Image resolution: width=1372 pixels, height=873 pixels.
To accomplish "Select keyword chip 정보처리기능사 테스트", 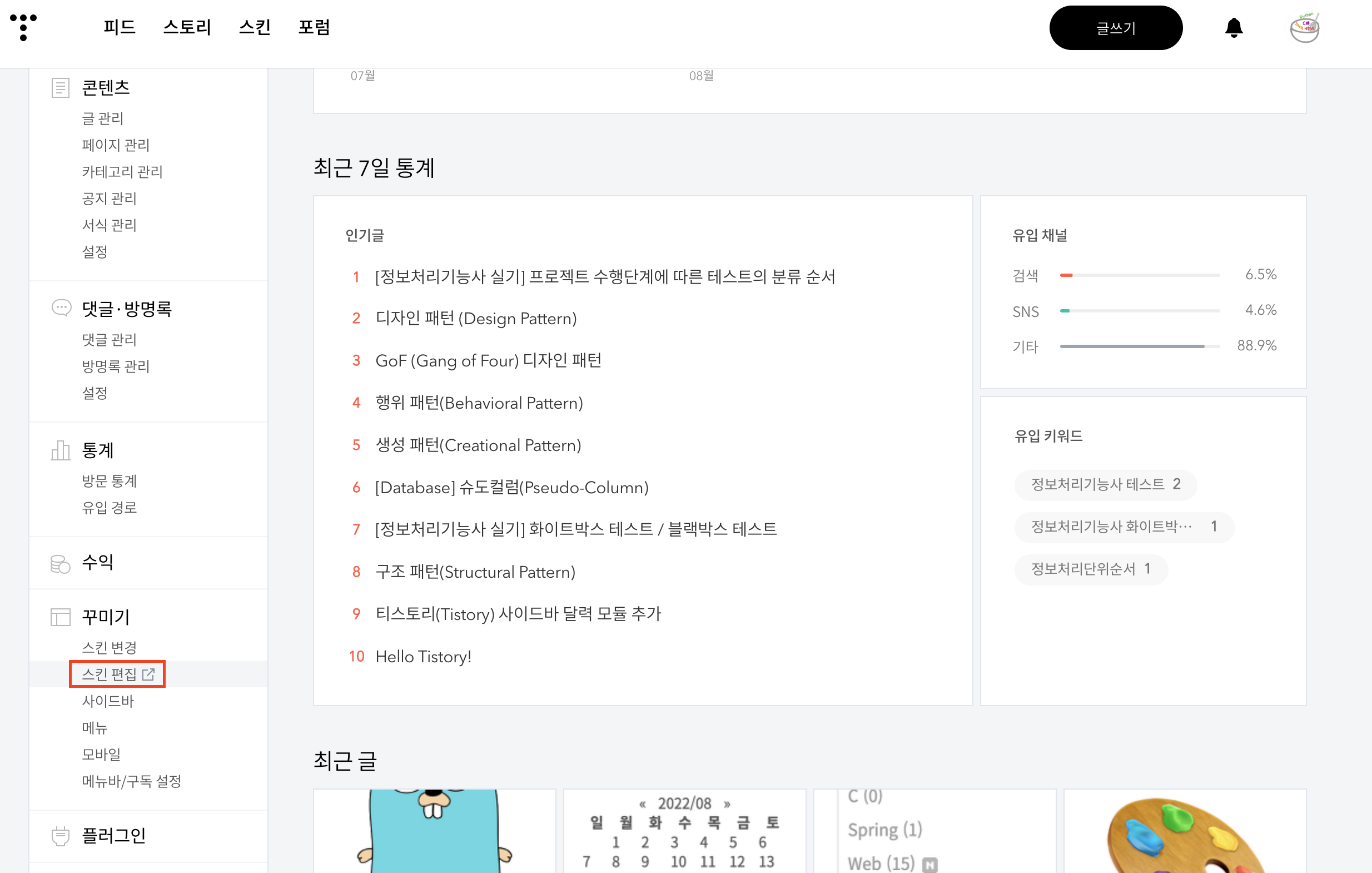I will coord(1105,484).
